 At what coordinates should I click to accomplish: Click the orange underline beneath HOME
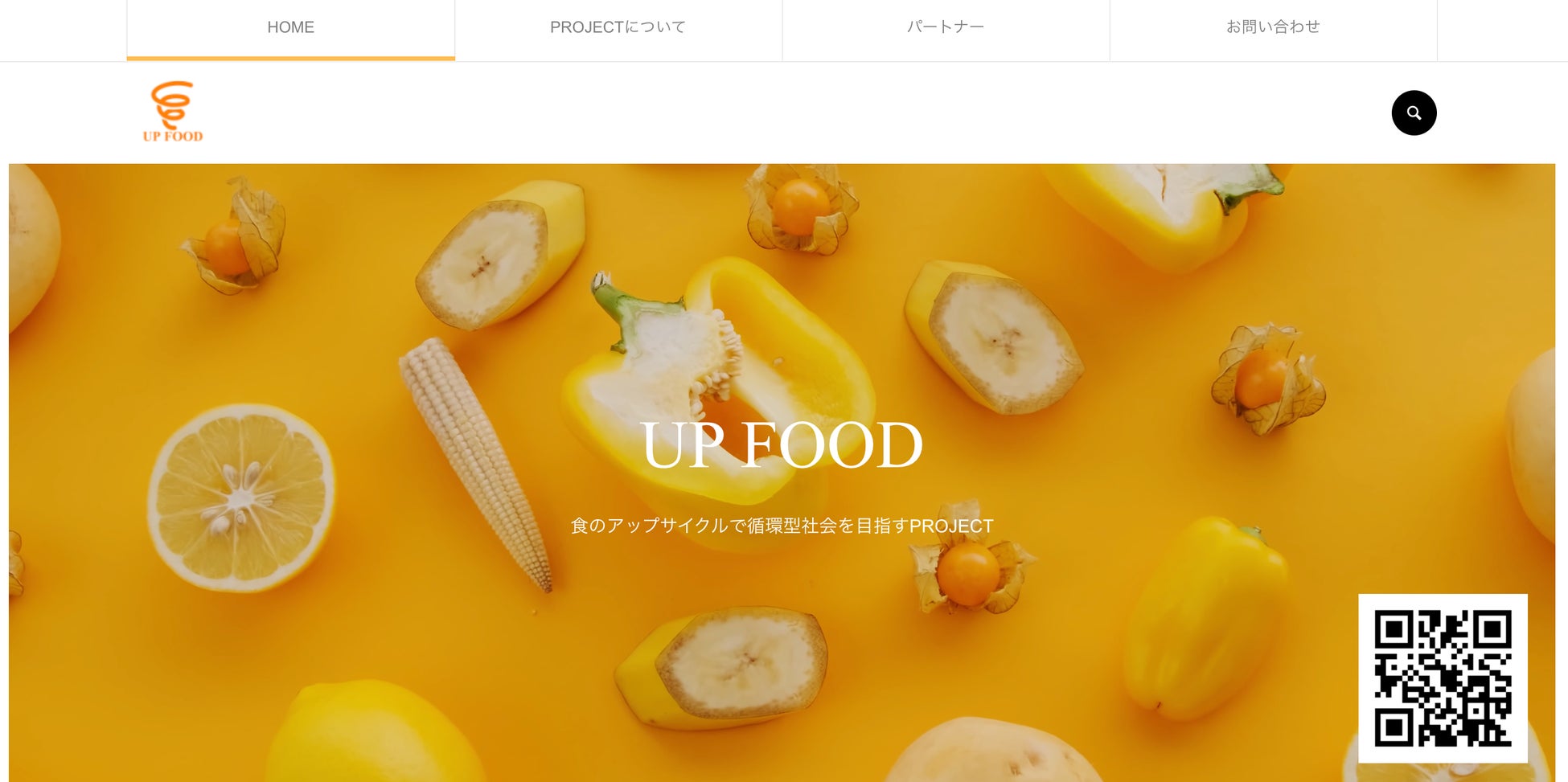pyautogui.click(x=290, y=58)
